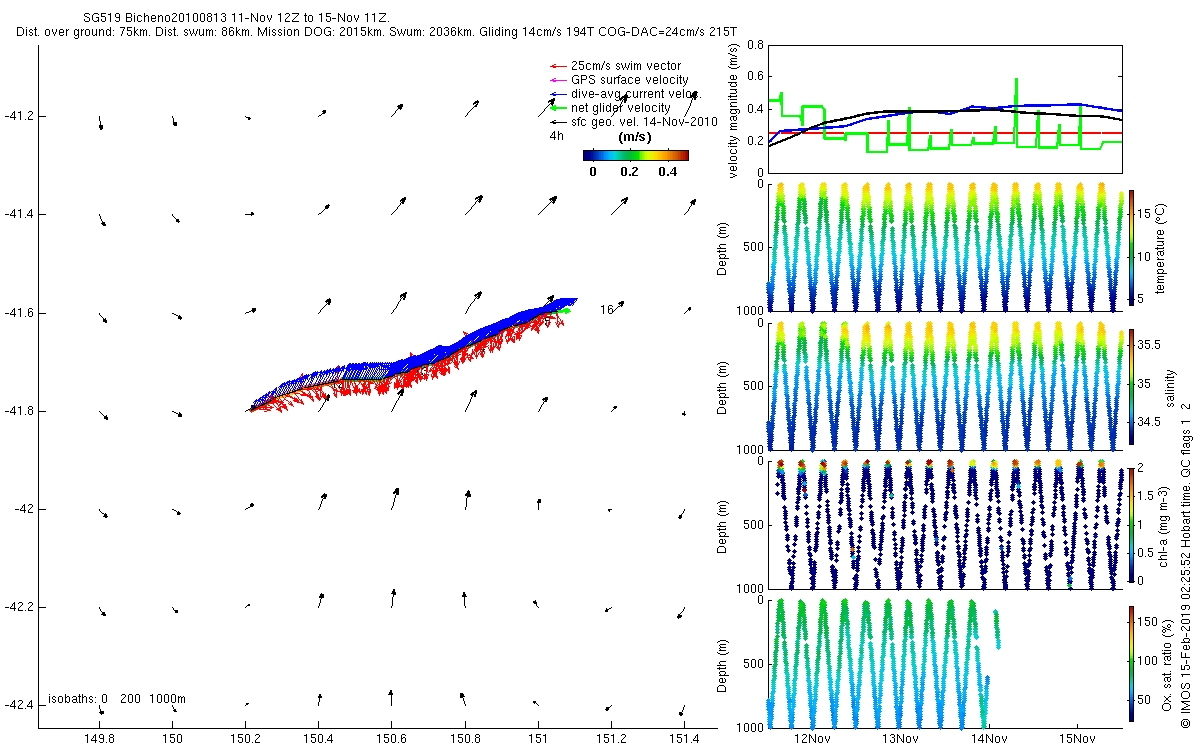The height and width of the screenshot is (750, 1200).
Task: Click the '1.5' tick on the chl-a colorbar
Action: coord(1145,494)
